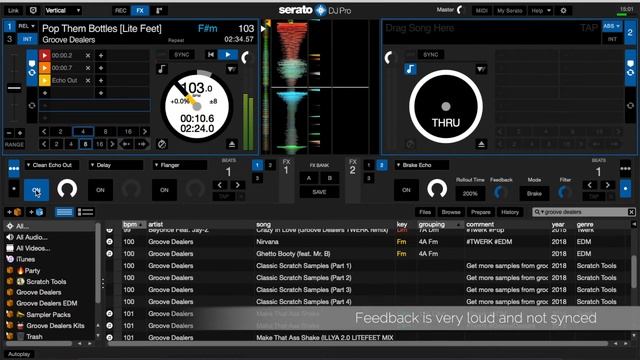Viewport: 640px width, 360px height.
Task: Turn on the Flanger effect
Action: coord(164,190)
